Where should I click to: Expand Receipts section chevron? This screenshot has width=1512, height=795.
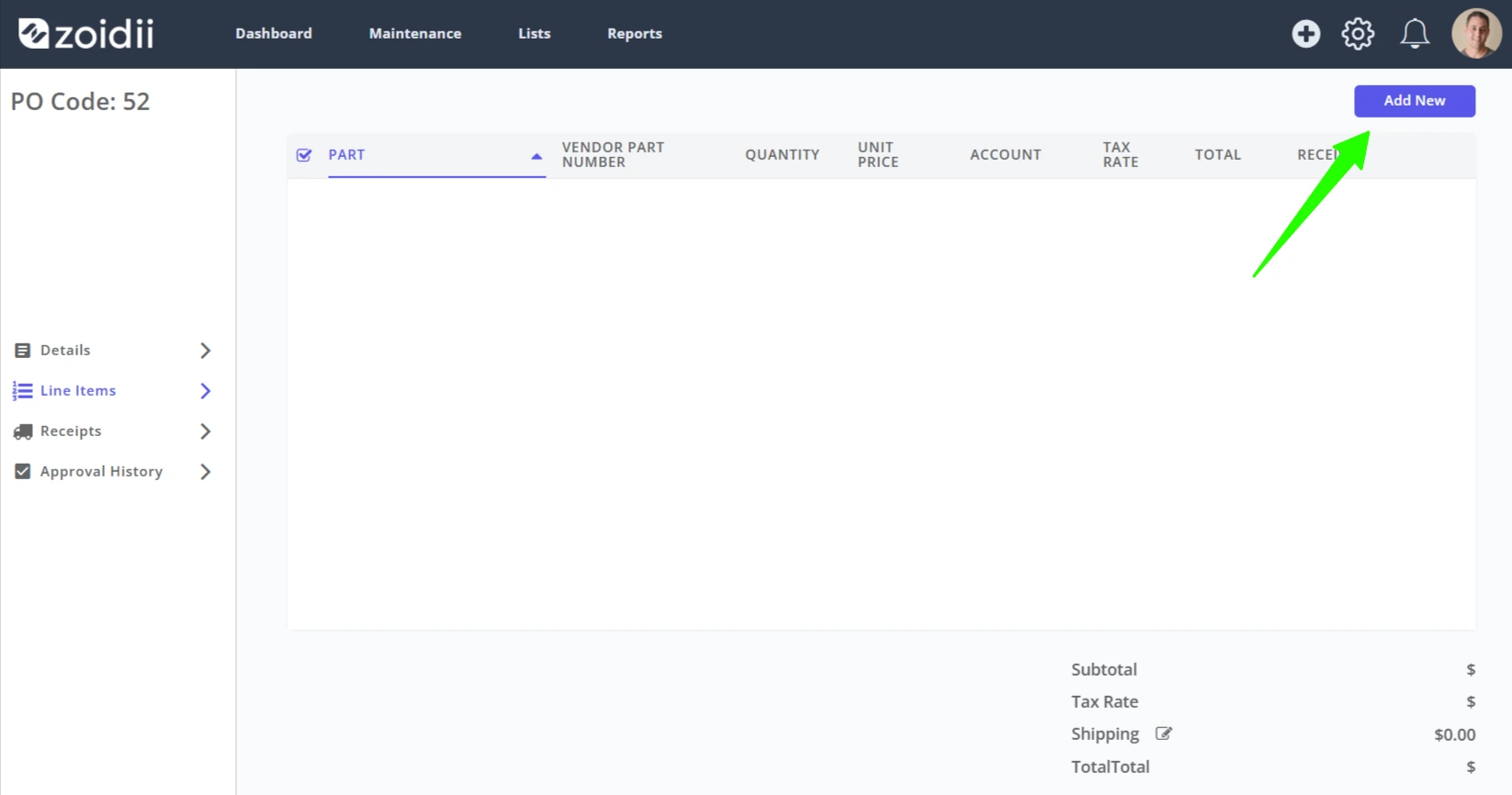(x=206, y=431)
